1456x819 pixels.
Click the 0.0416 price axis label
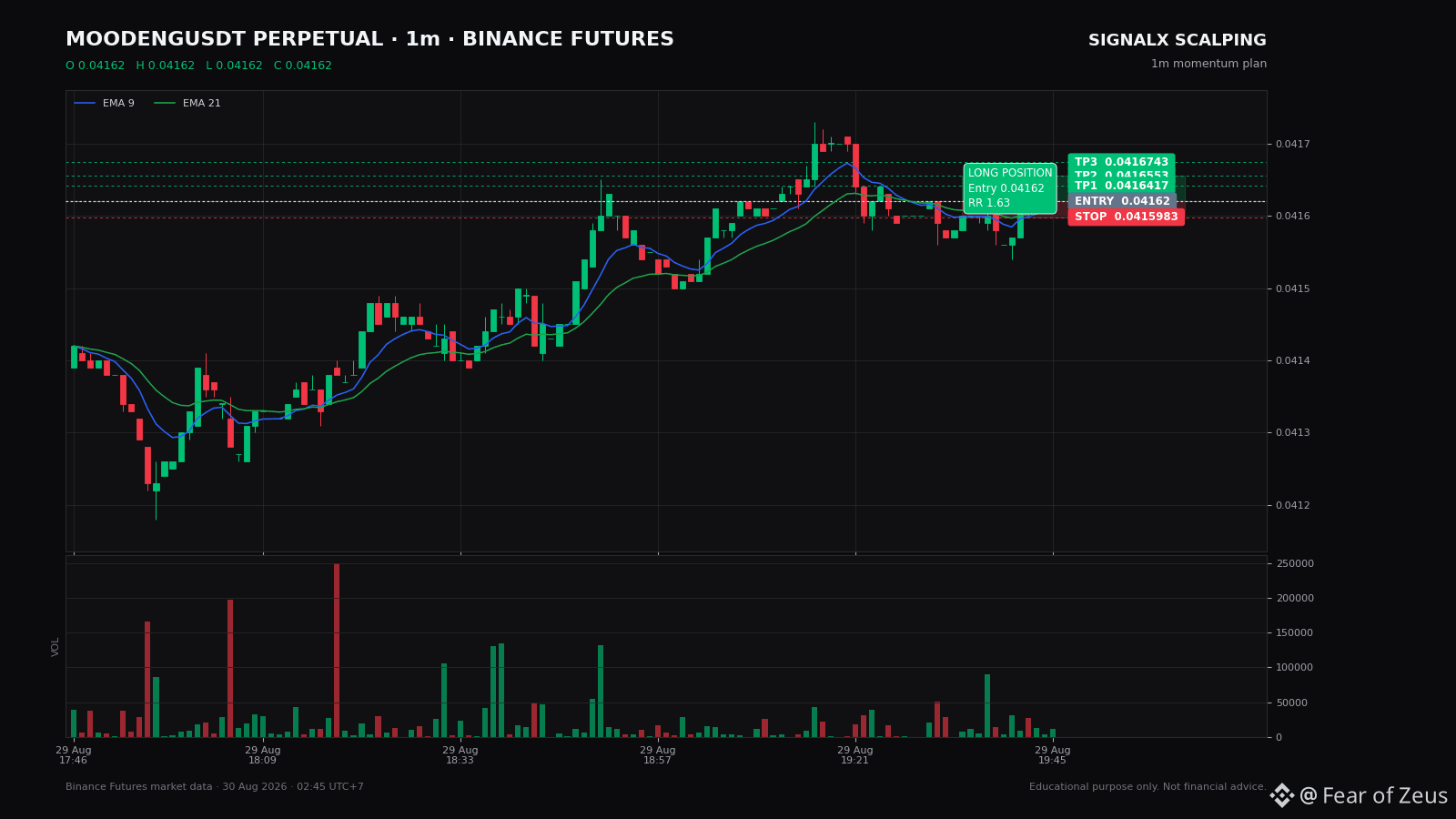(1292, 216)
